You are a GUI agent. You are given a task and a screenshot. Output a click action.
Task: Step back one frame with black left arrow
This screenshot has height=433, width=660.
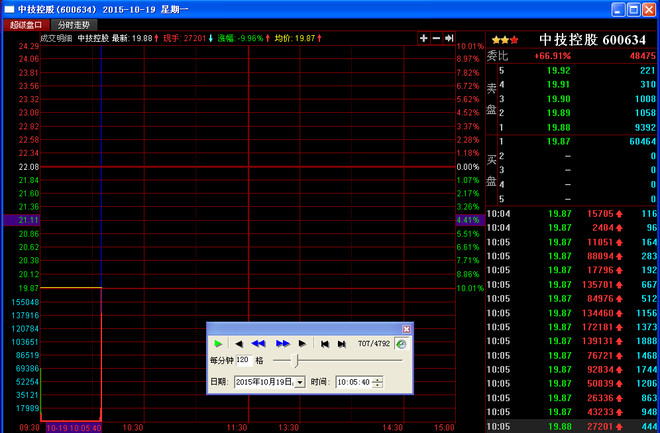tap(239, 343)
